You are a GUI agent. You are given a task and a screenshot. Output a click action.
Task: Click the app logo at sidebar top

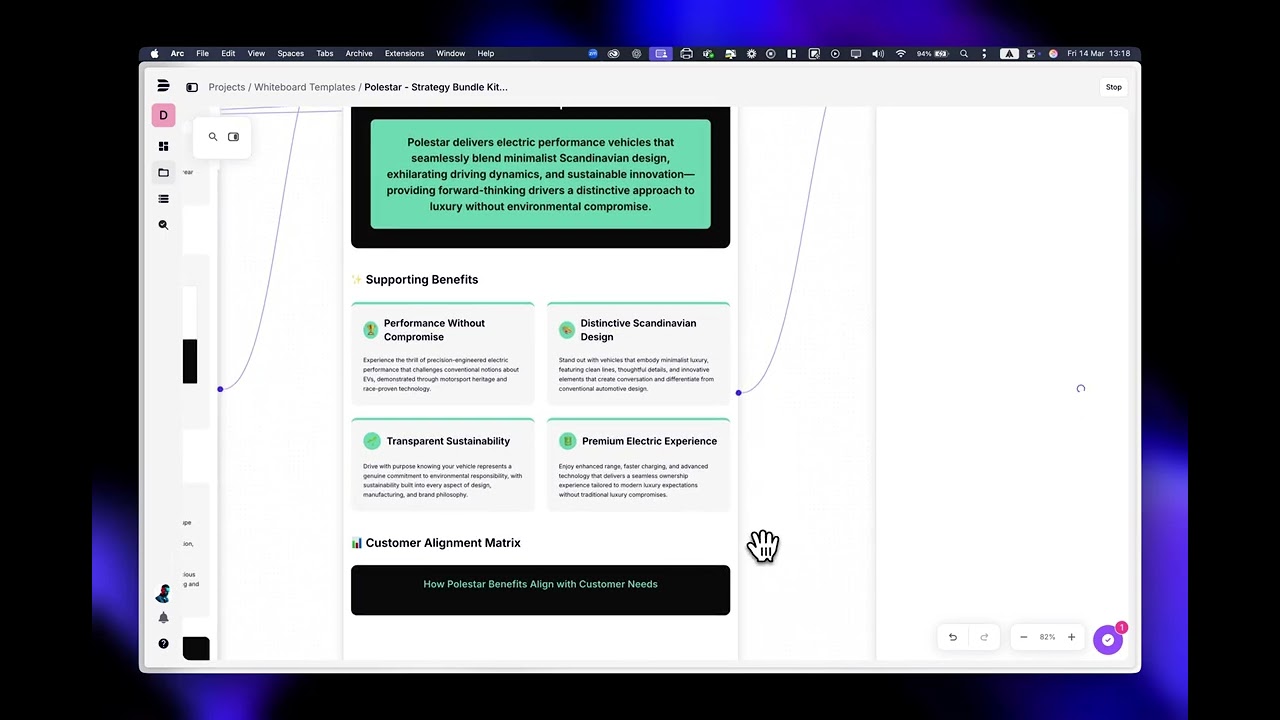tap(163, 86)
